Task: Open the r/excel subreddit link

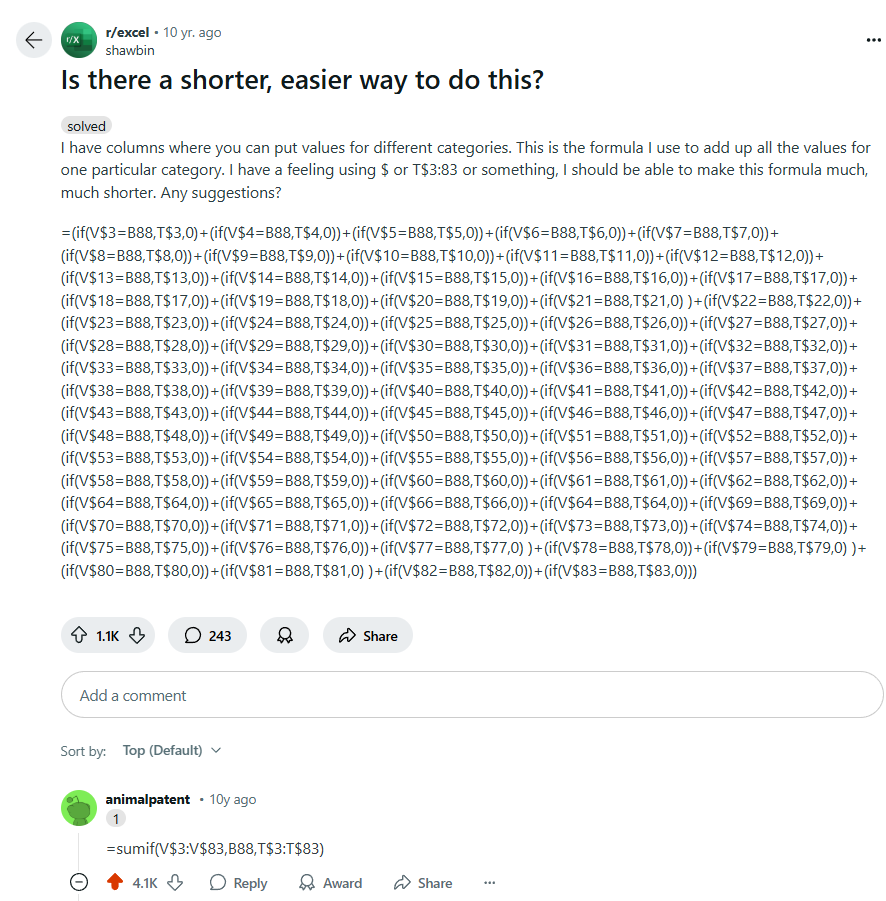Action: (127, 32)
